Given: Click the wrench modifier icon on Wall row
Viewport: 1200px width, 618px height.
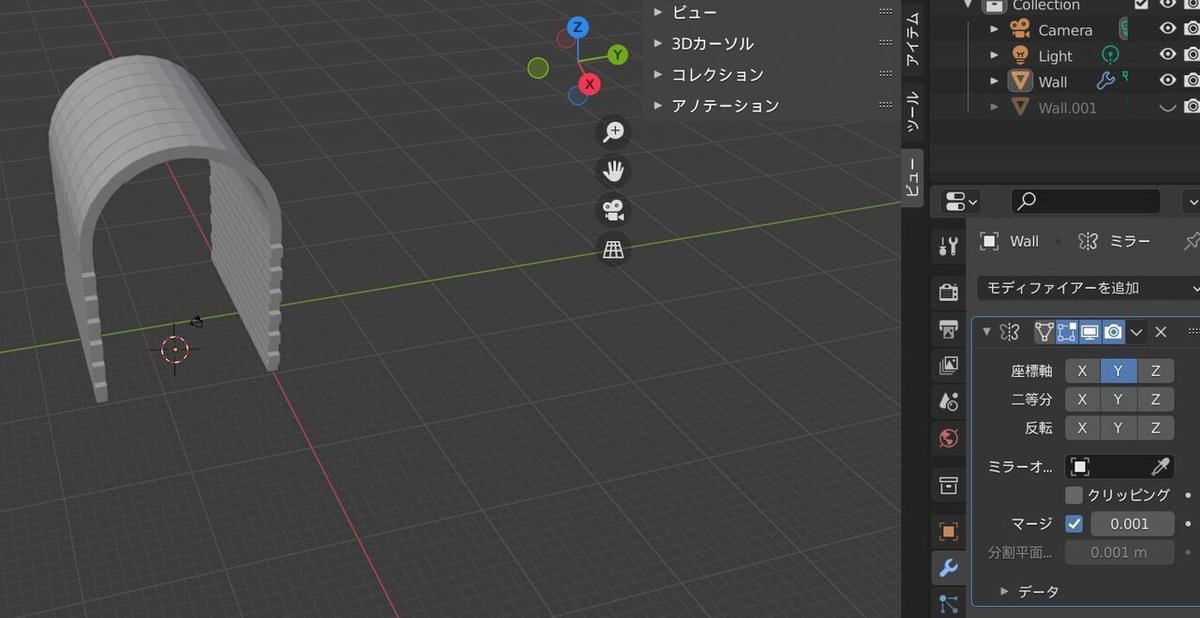Looking at the screenshot, I should click(x=1105, y=81).
